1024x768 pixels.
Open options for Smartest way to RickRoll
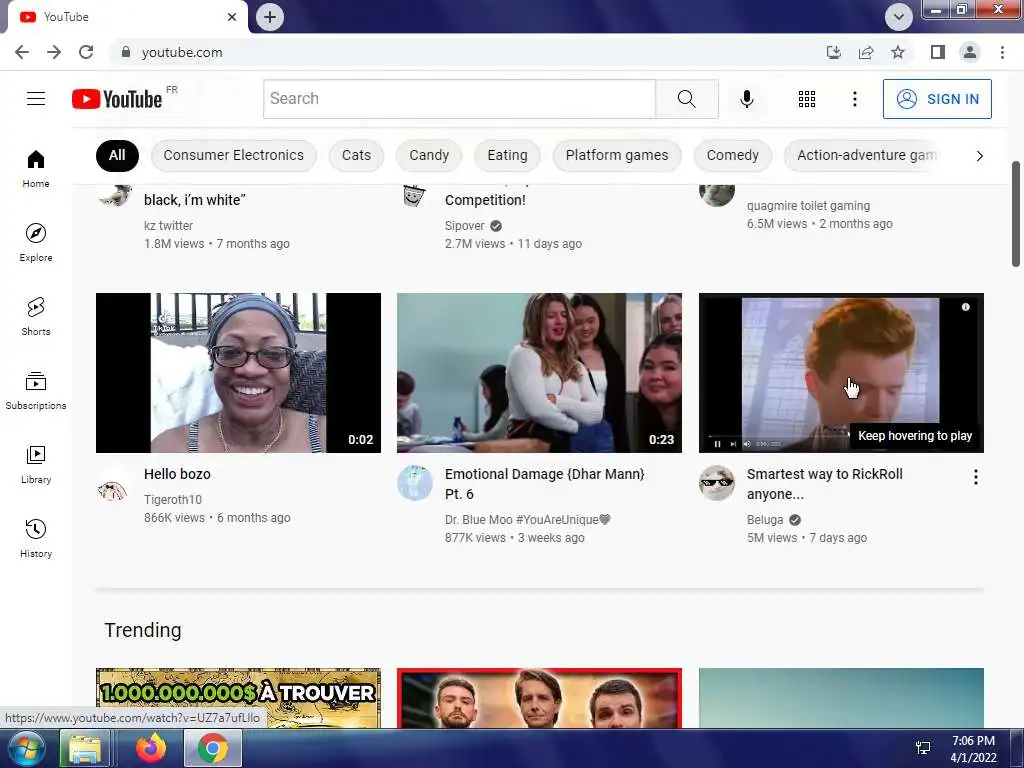tap(976, 477)
